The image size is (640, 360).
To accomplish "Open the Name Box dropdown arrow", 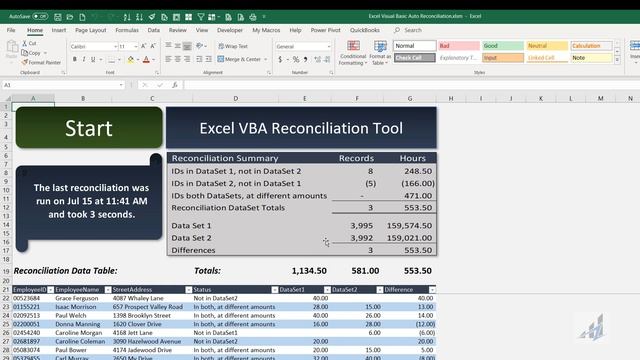I will point(121,85).
